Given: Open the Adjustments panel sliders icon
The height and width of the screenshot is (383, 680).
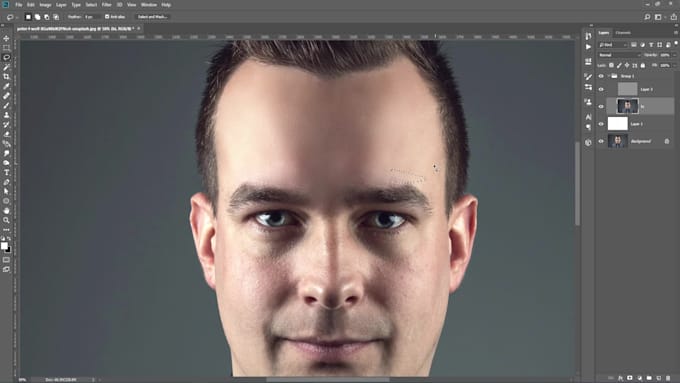Looking at the screenshot, I should pos(588,87).
